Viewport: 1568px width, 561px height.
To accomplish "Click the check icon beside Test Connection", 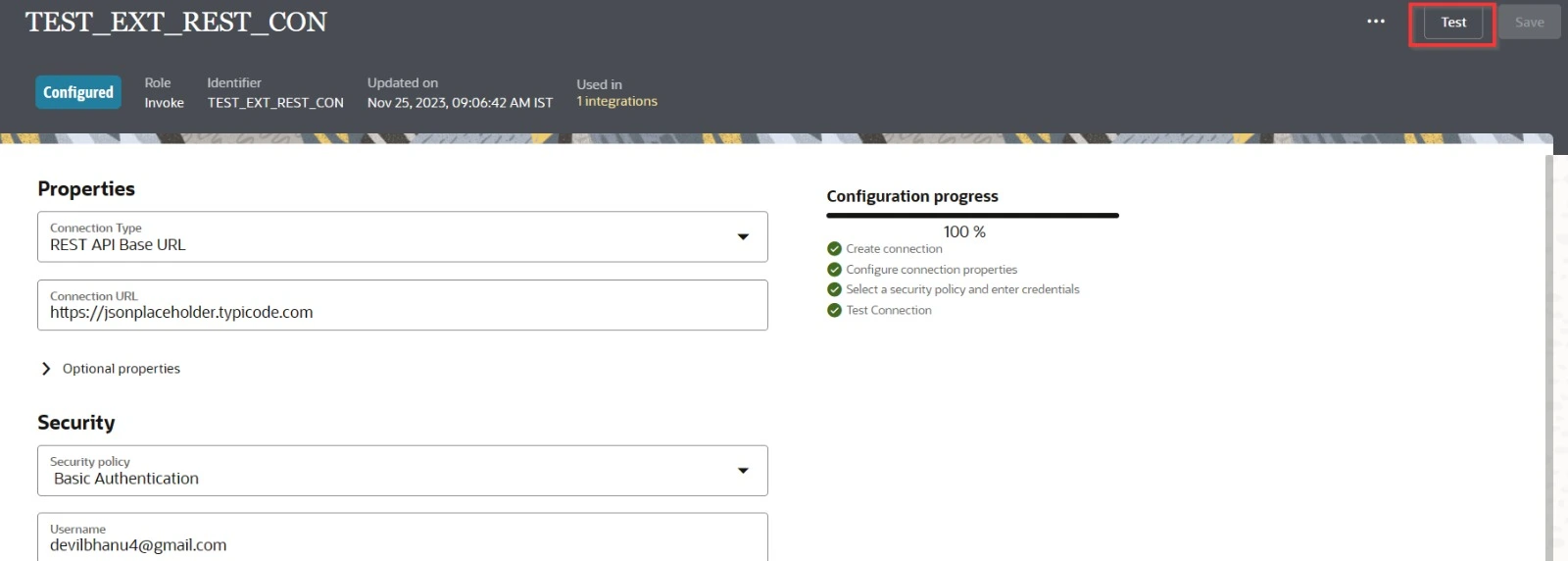I will [x=834, y=310].
